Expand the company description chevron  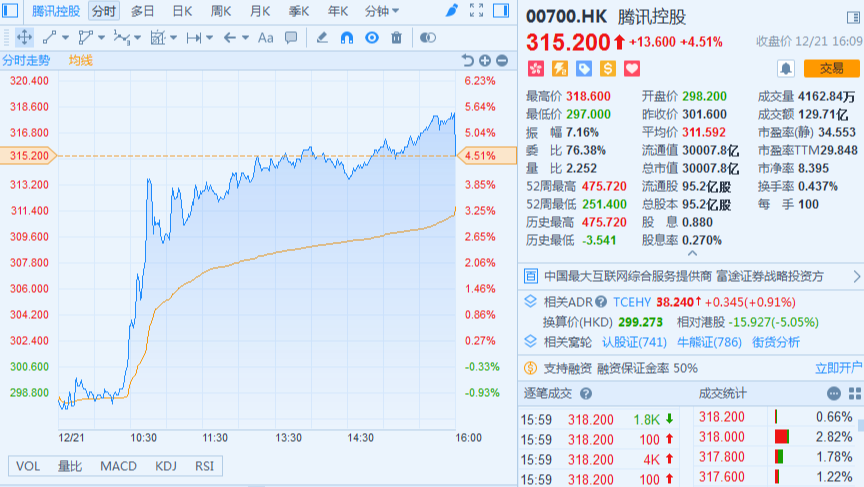(856, 276)
